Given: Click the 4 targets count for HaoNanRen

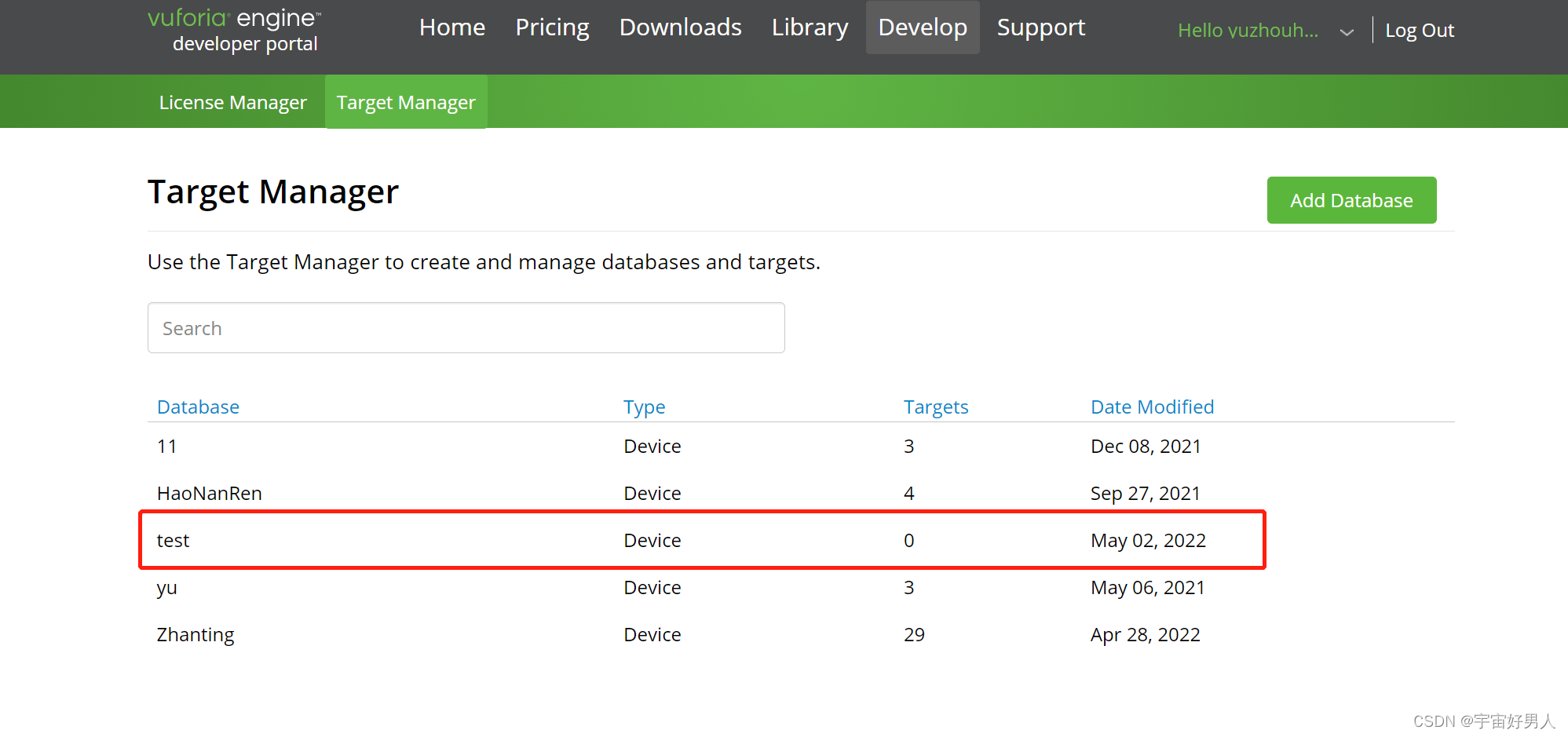Looking at the screenshot, I should coord(909,494).
